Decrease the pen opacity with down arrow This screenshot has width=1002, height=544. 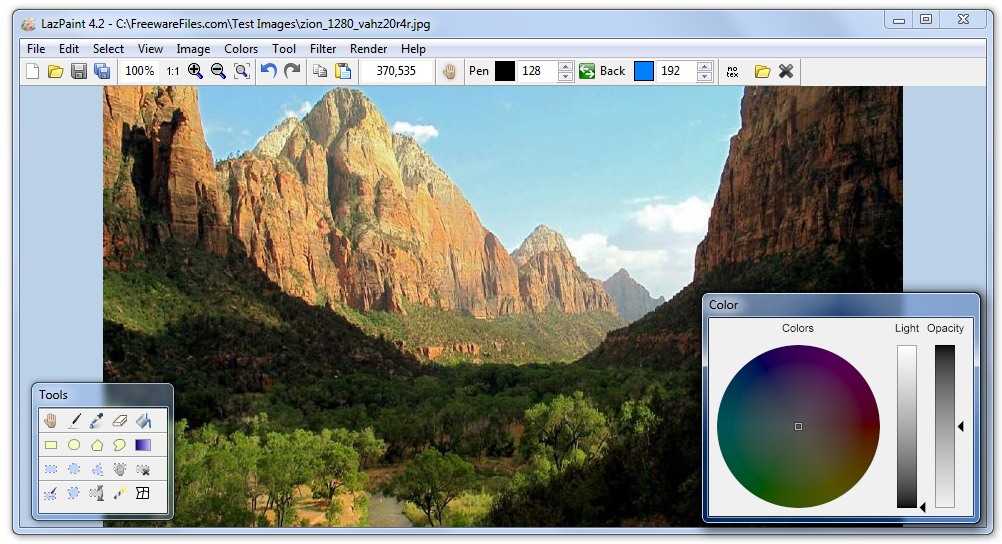pos(565,76)
